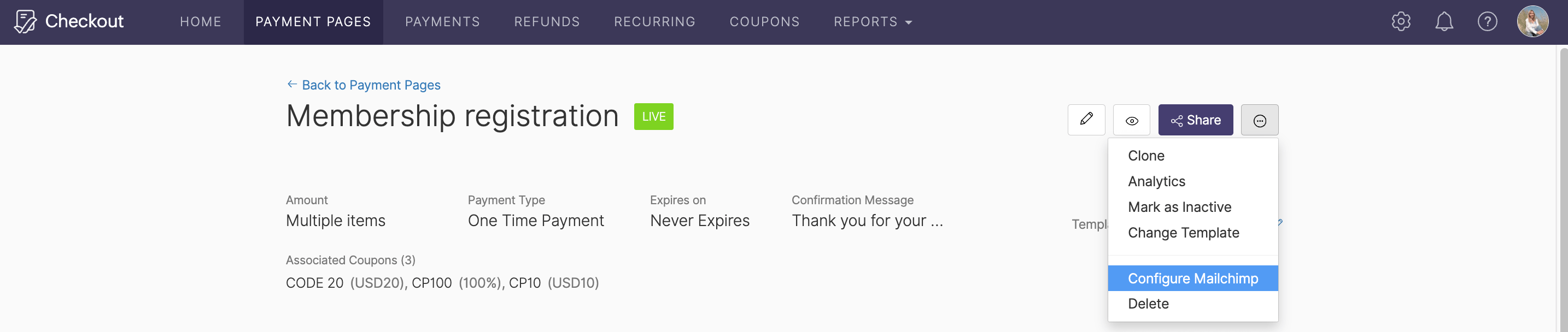Preview page visibility via the eye toggle
This screenshot has height=332, width=1568.
[x=1132, y=120]
